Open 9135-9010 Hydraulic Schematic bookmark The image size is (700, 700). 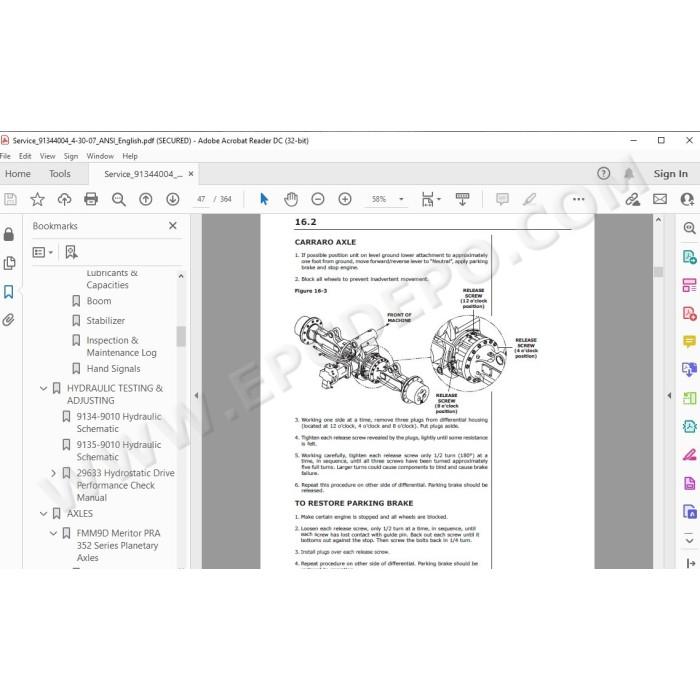[119, 451]
